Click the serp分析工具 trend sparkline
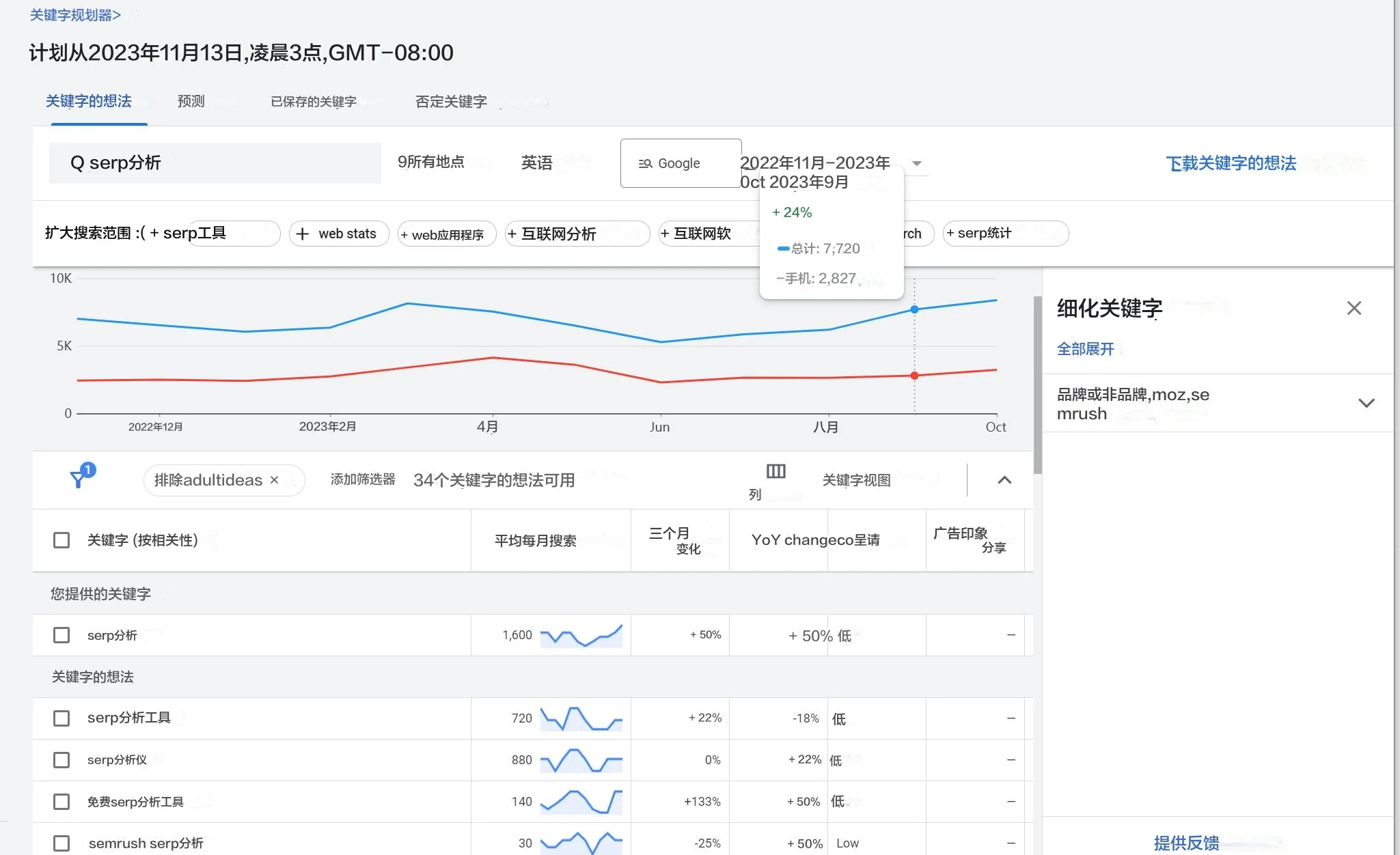 click(x=581, y=718)
